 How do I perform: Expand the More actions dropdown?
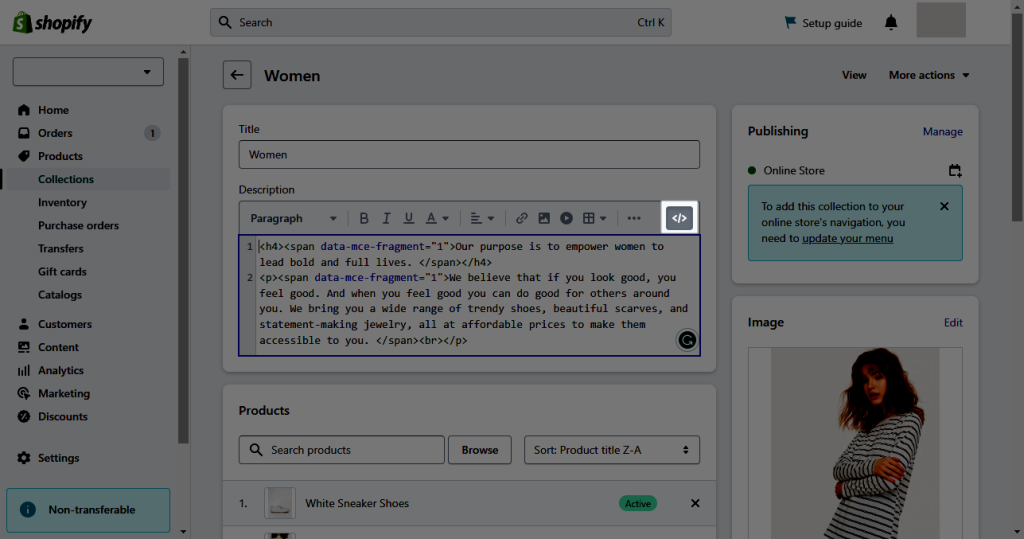tap(929, 75)
